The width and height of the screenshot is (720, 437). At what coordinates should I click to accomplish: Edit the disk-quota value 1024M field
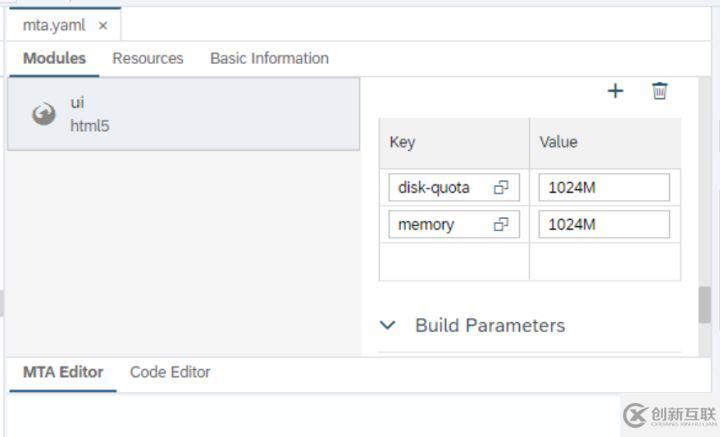tap(604, 187)
